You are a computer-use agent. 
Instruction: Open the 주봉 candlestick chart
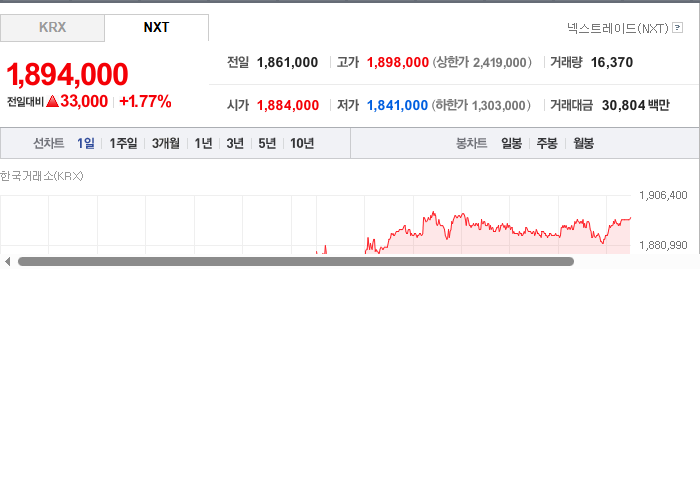pos(547,143)
